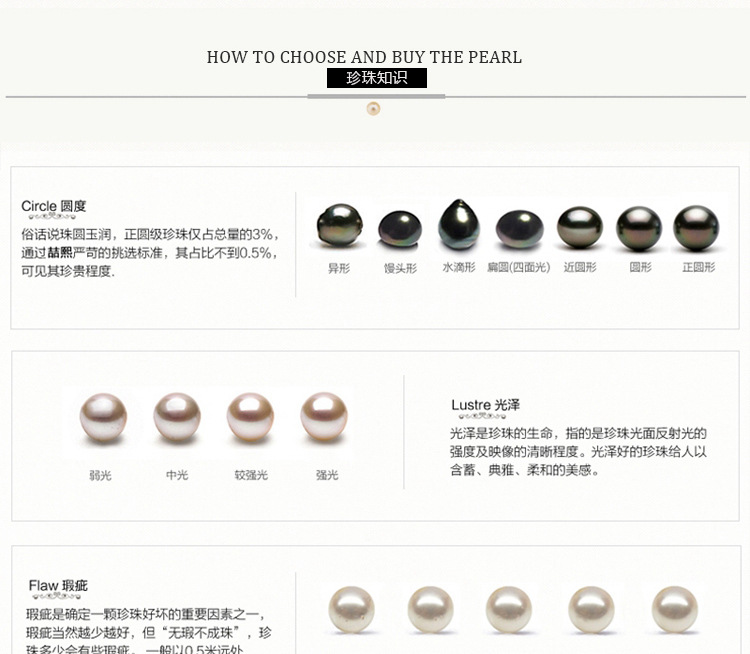Click the middle white pearl in Flaw row
The width and height of the screenshot is (750, 654).
point(508,610)
